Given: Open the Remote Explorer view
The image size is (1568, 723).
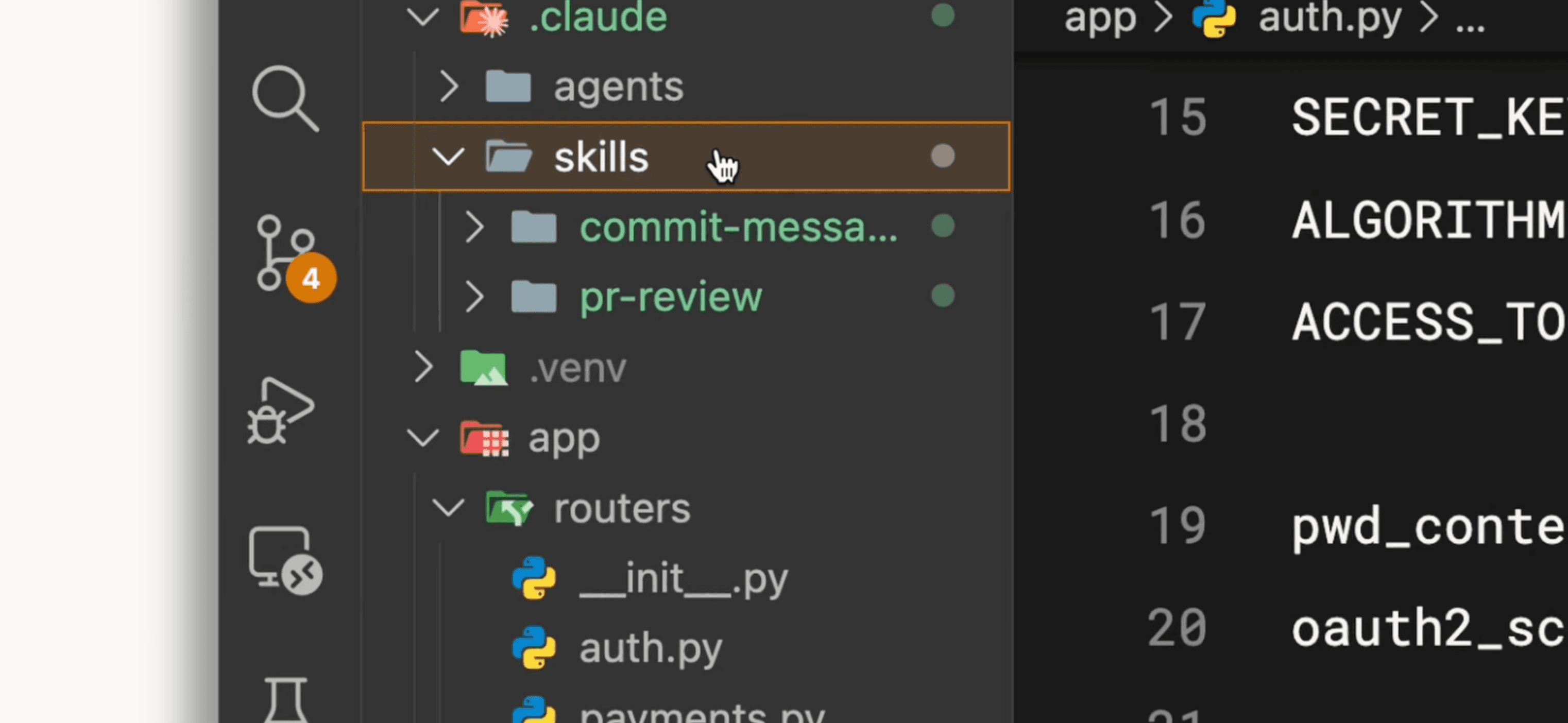Looking at the screenshot, I should click(284, 559).
